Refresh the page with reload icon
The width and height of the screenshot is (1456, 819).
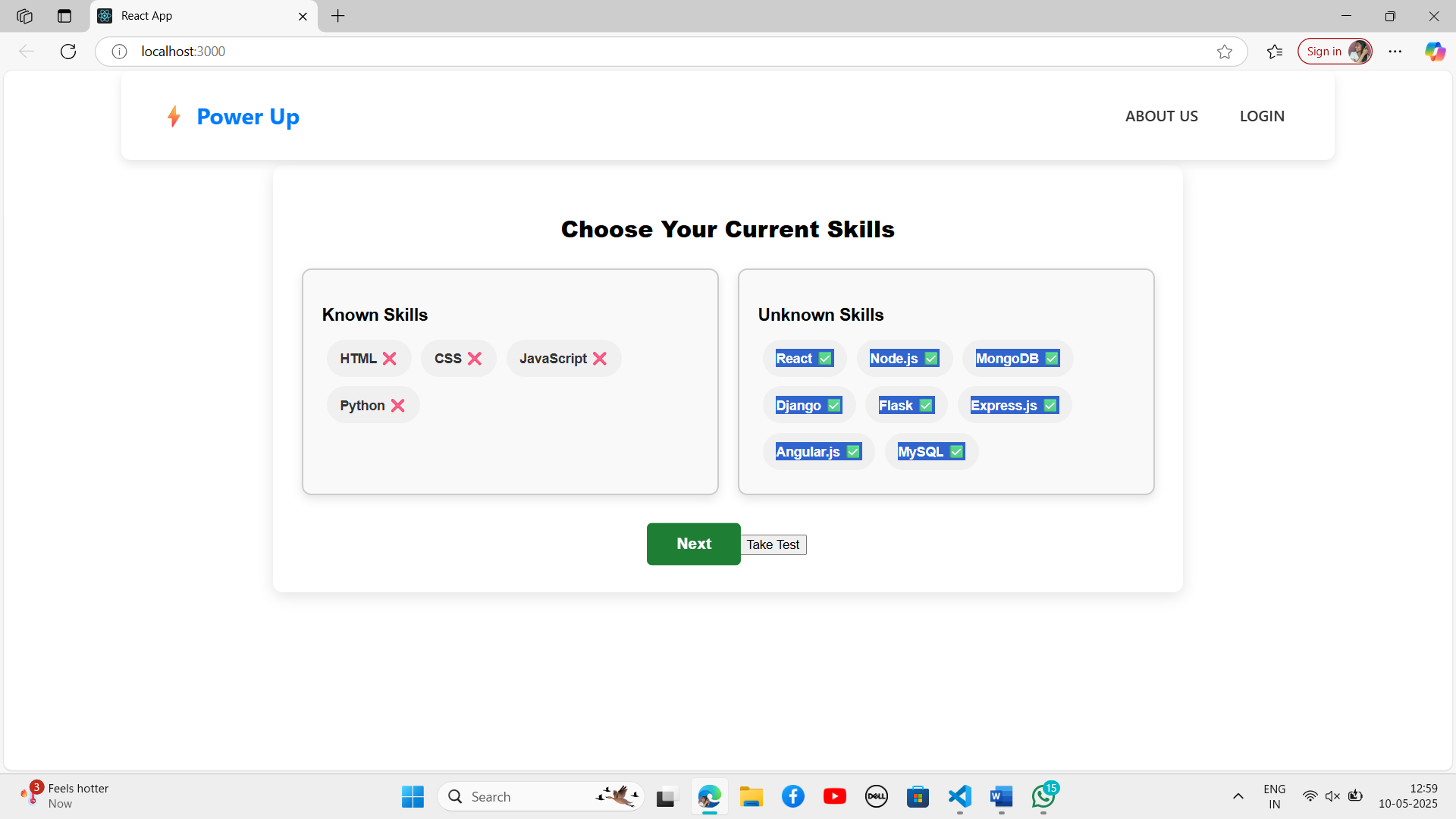pyautogui.click(x=68, y=52)
